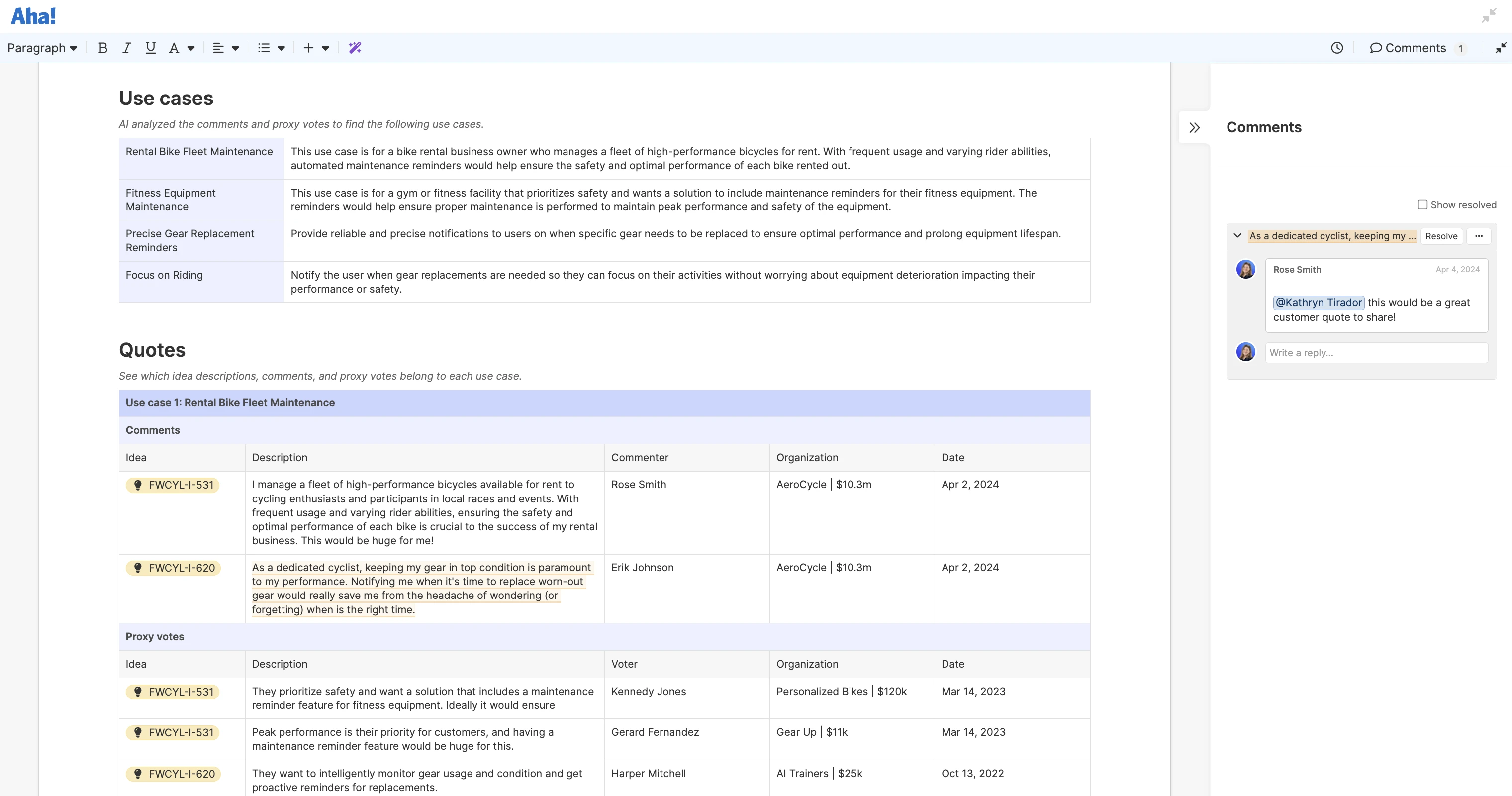Toggle the Comments panel button
This screenshot has width=1512, height=796.
coord(1415,48)
